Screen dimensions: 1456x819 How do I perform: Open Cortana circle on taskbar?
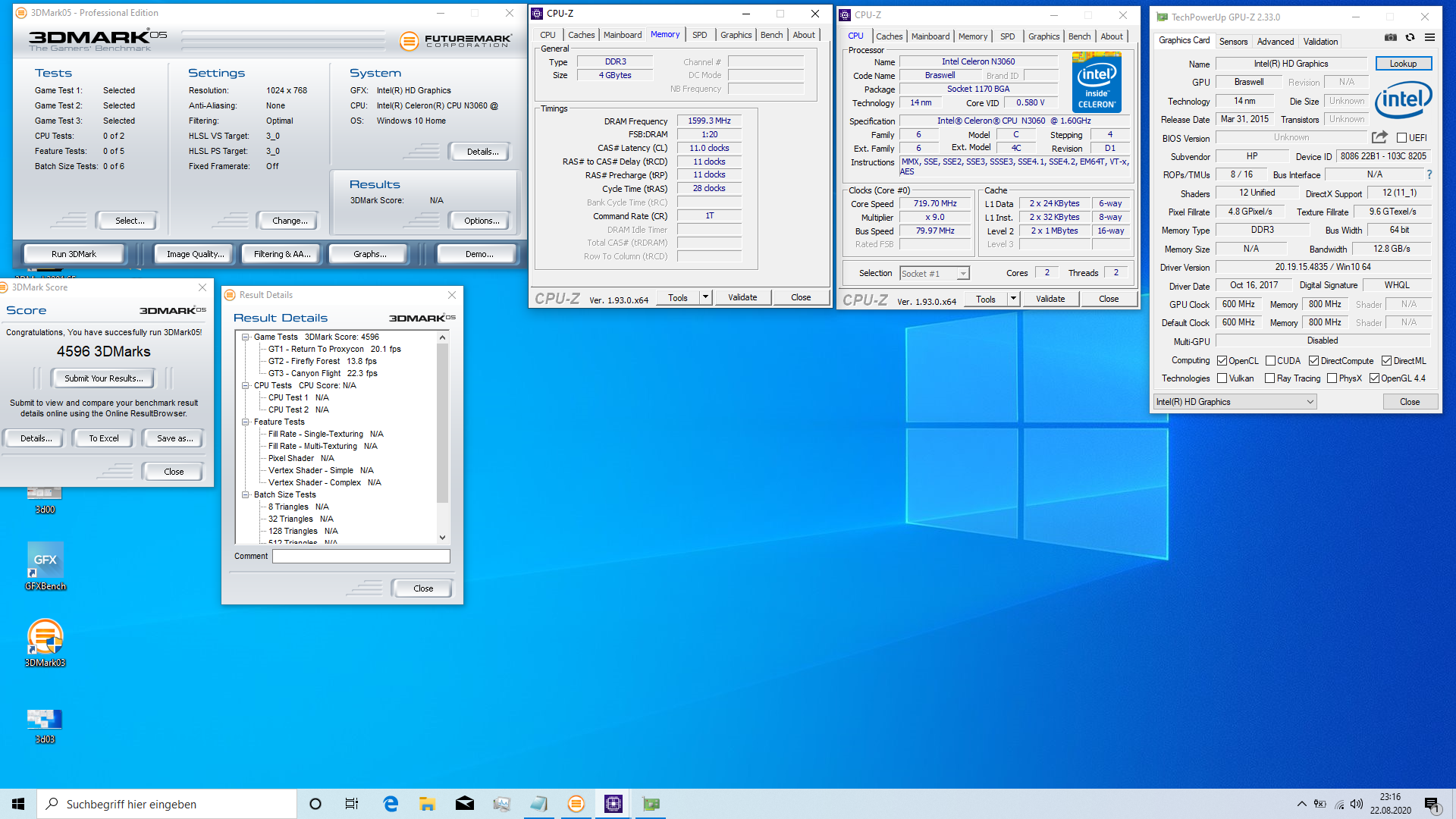tap(315, 804)
